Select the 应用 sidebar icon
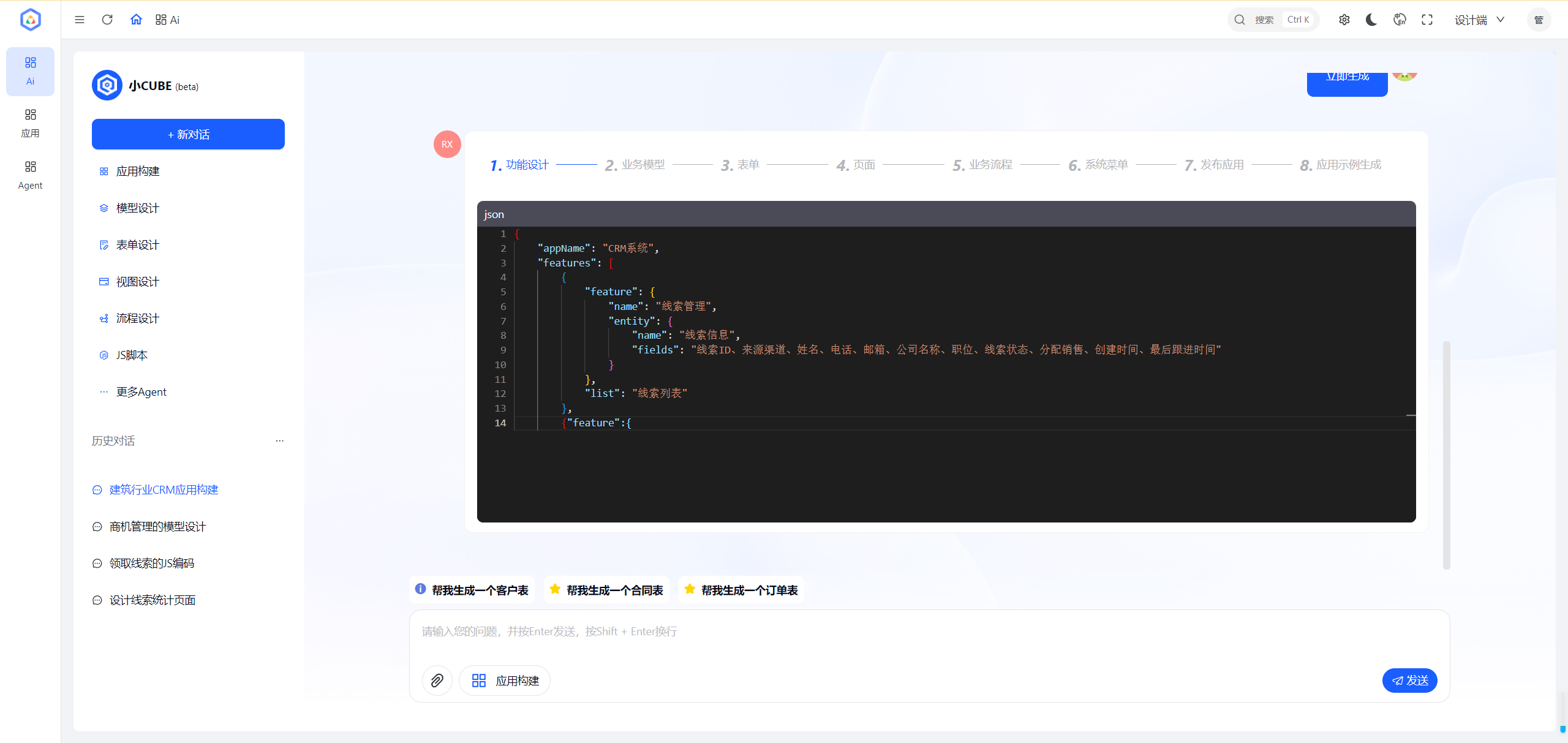Image resolution: width=1568 pixels, height=743 pixels. [x=30, y=123]
